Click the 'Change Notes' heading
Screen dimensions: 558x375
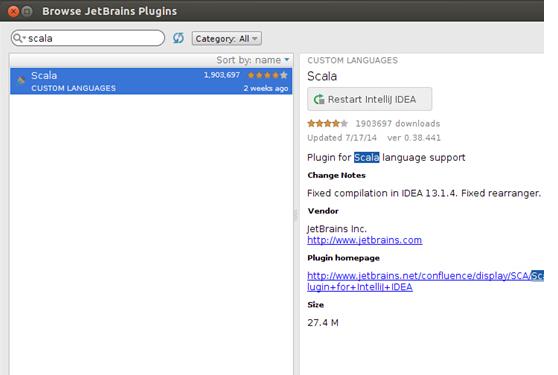(x=336, y=175)
